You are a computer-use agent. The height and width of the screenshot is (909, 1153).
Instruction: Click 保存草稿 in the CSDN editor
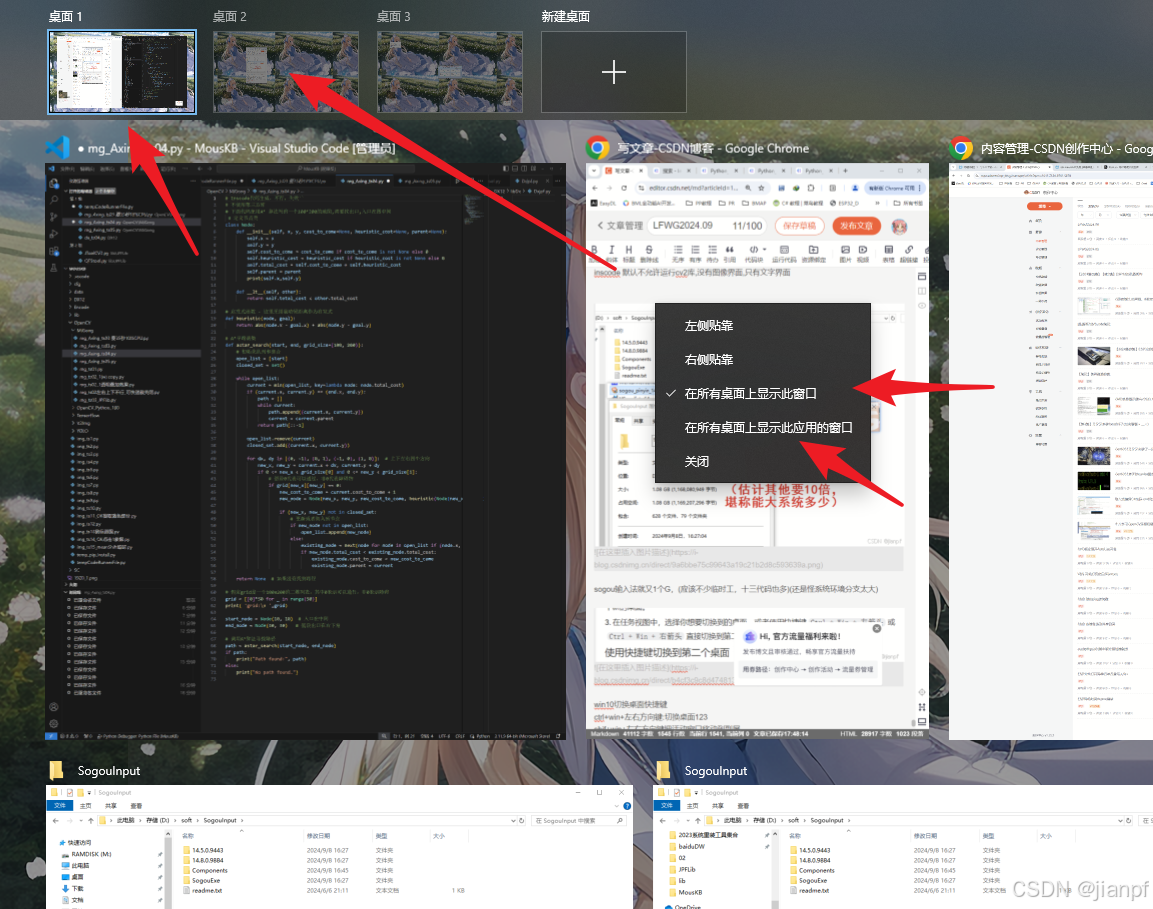coord(799,226)
